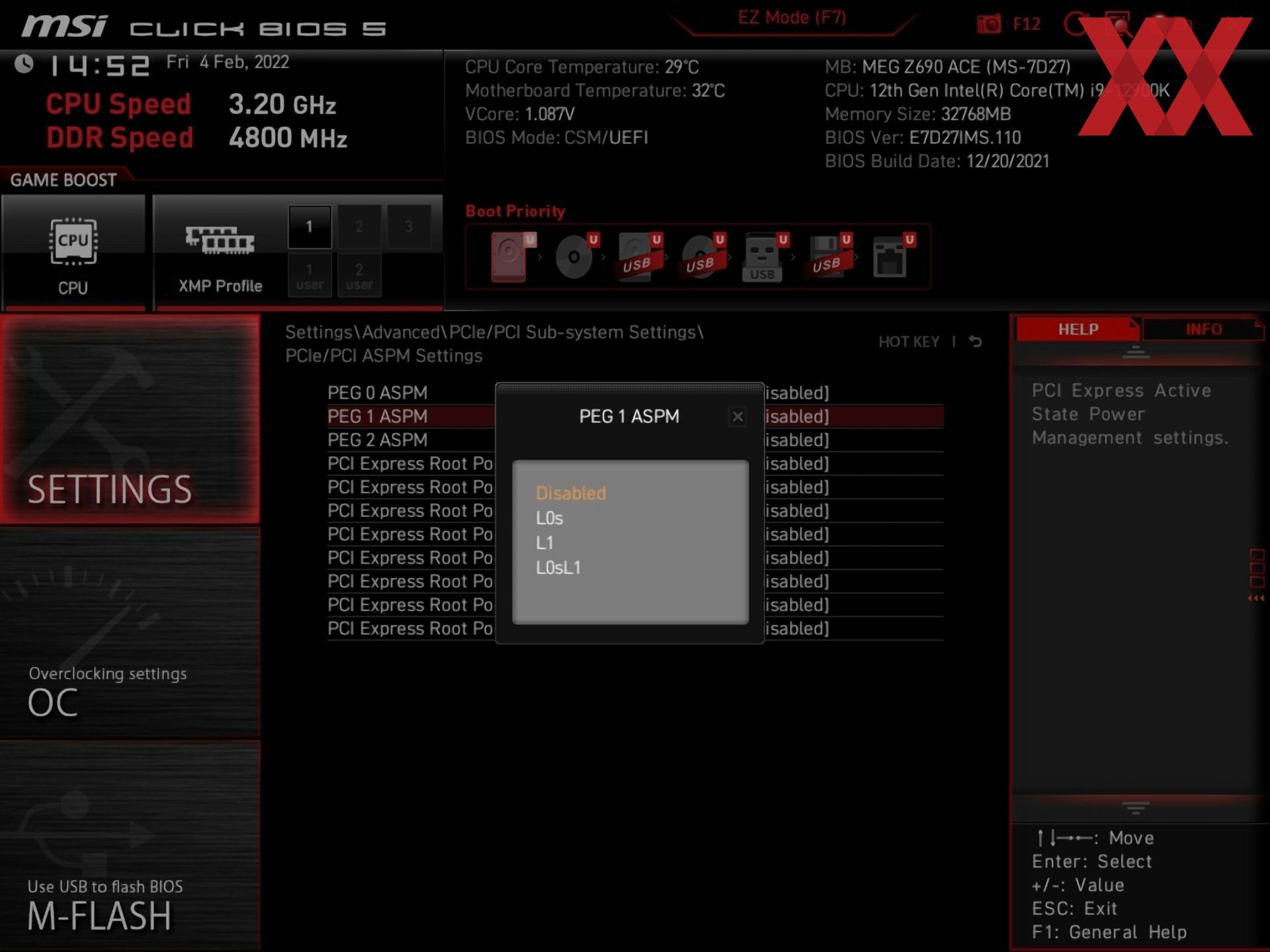Click the BIOS Ver E7D27IMS.110 text
1270x952 pixels.
(x=923, y=138)
